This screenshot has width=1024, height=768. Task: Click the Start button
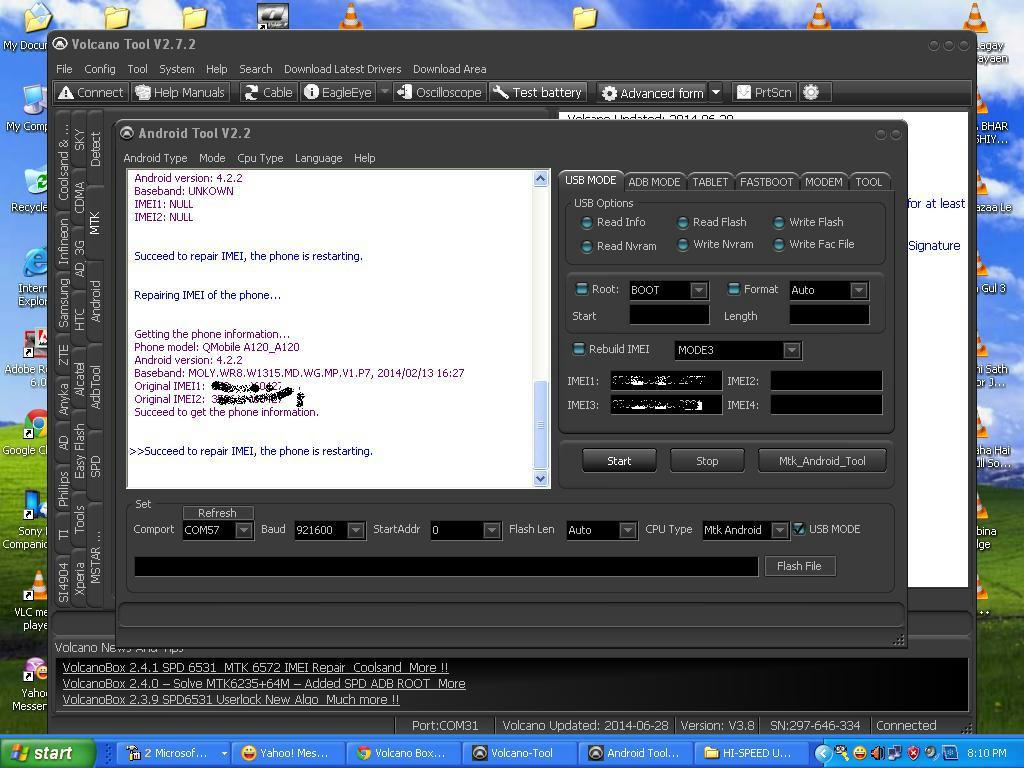(619, 461)
